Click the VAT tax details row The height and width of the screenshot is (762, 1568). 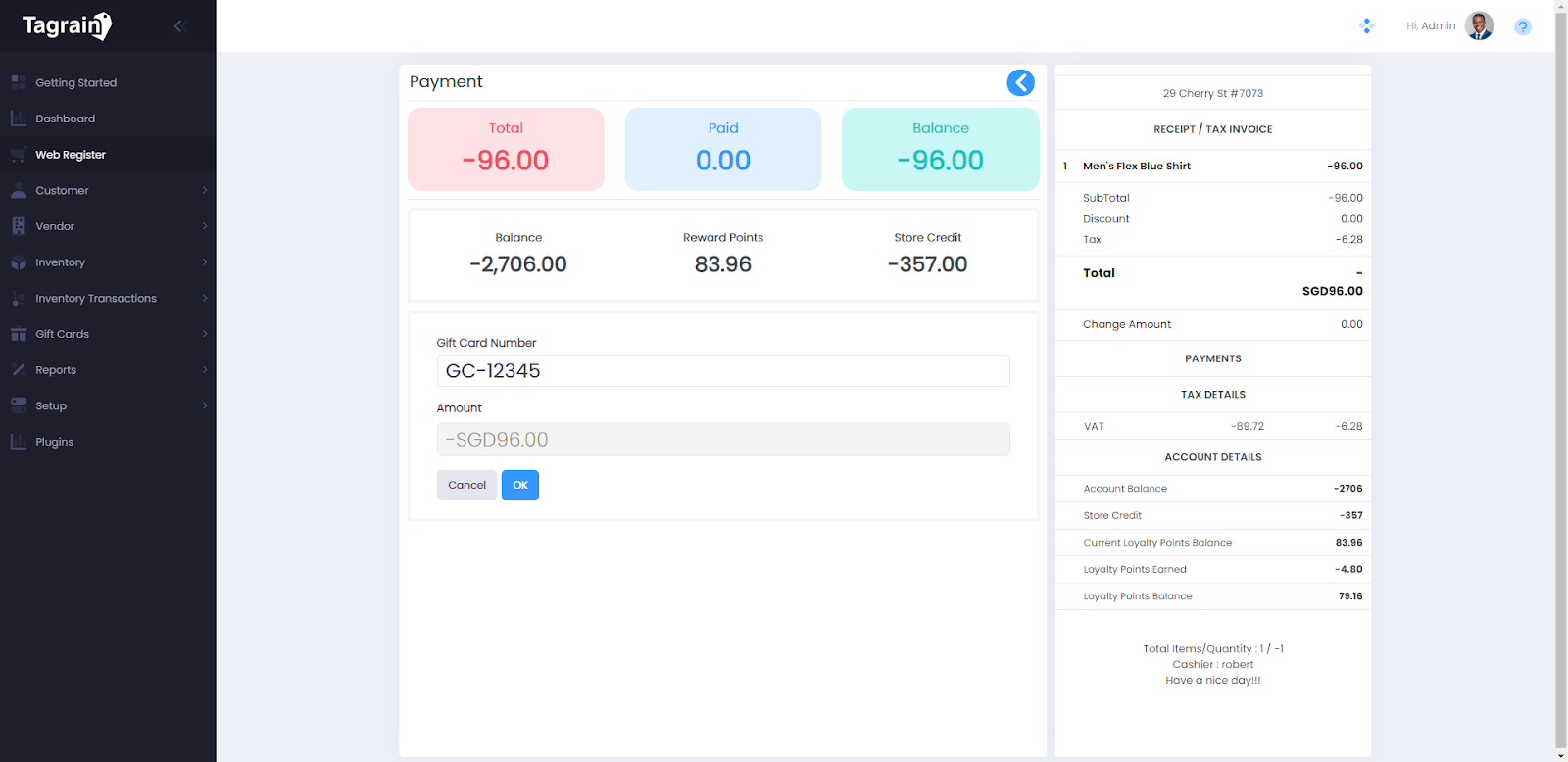coord(1213,427)
